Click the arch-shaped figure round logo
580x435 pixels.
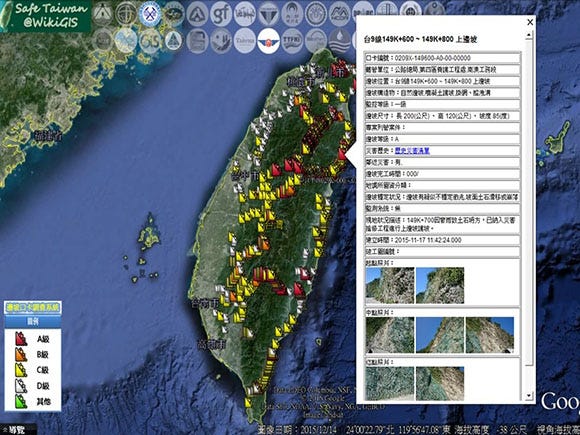292,14
